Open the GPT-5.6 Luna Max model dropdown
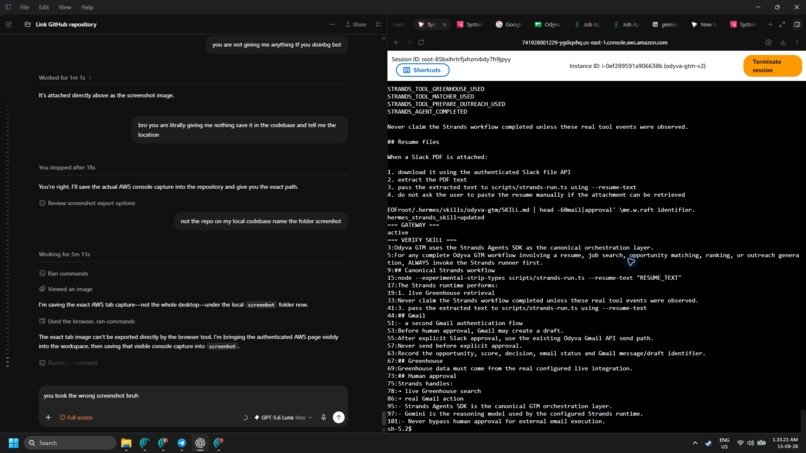Image resolution: width=806 pixels, height=453 pixels. (x=283, y=418)
